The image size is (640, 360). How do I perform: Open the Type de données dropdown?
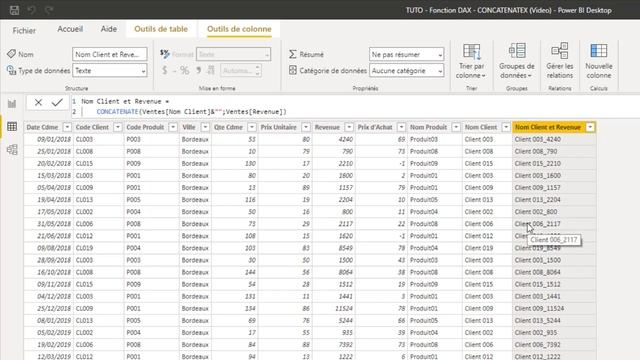click(x=110, y=71)
